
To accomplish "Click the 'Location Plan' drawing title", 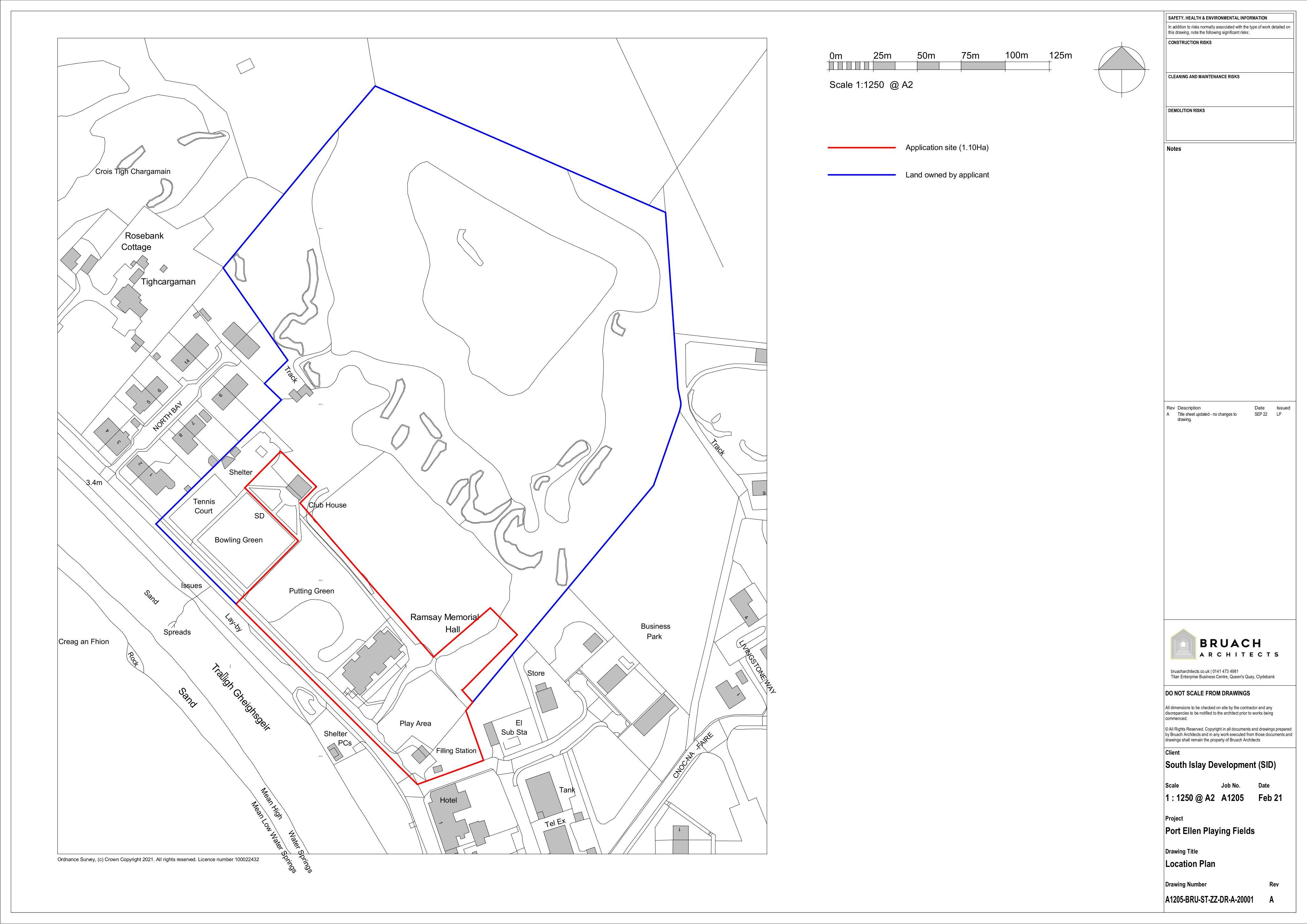I will [x=1190, y=864].
